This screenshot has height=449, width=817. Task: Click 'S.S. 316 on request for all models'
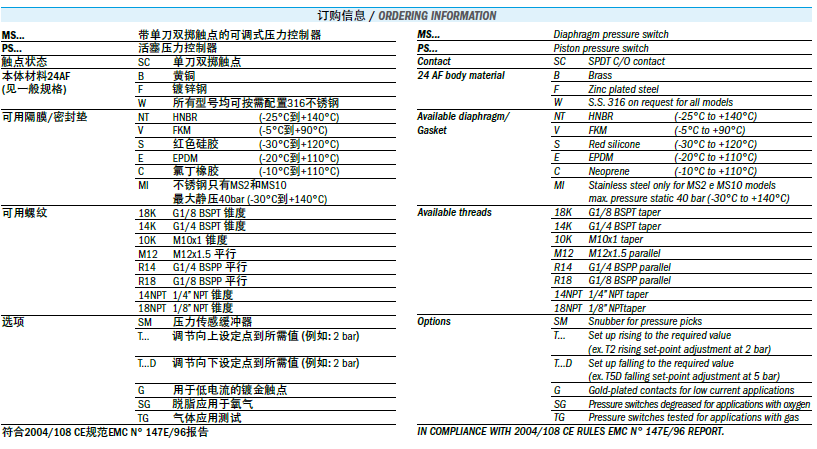coord(661,103)
